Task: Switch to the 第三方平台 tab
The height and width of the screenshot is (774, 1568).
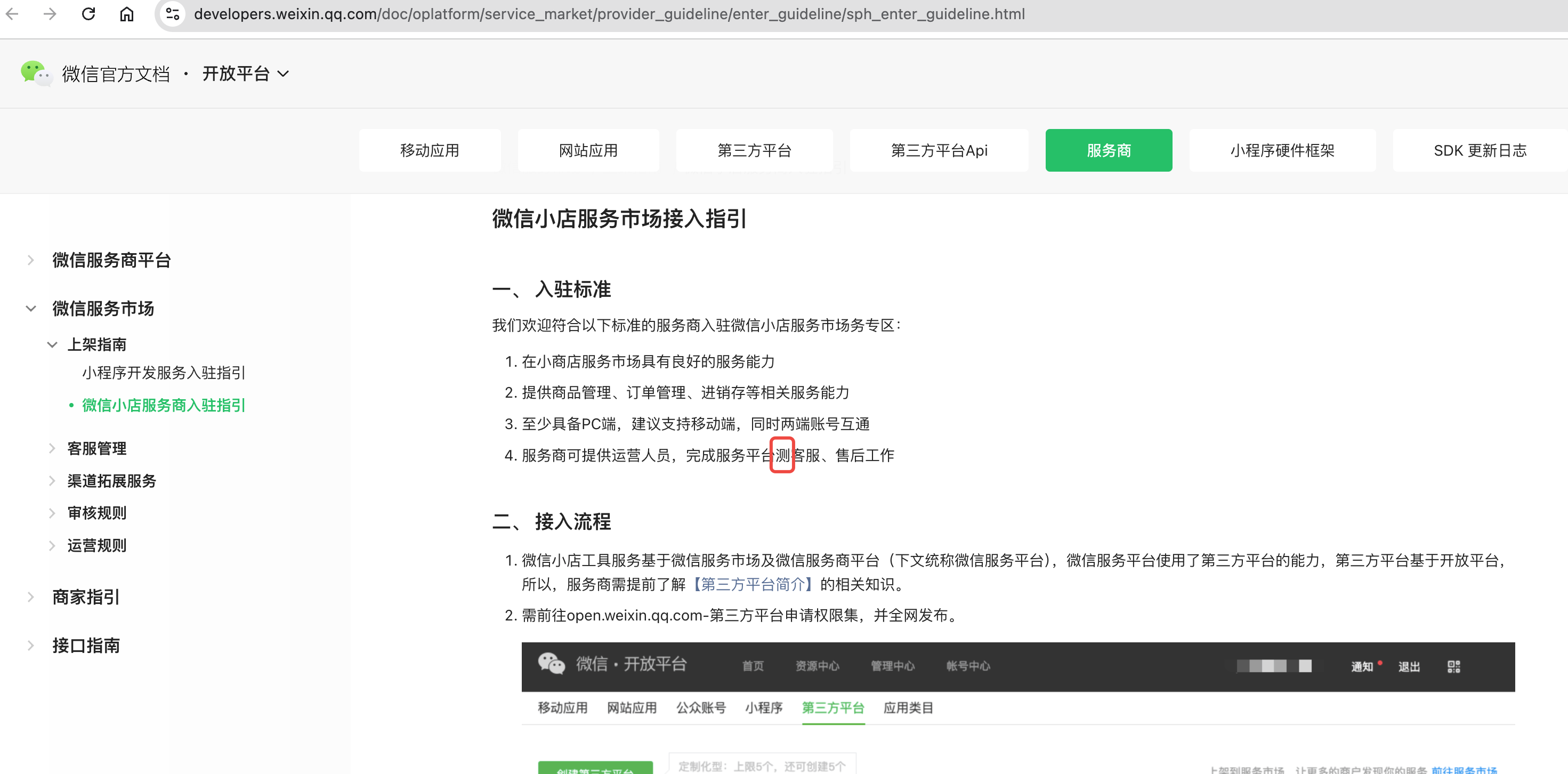Action: coord(754,150)
